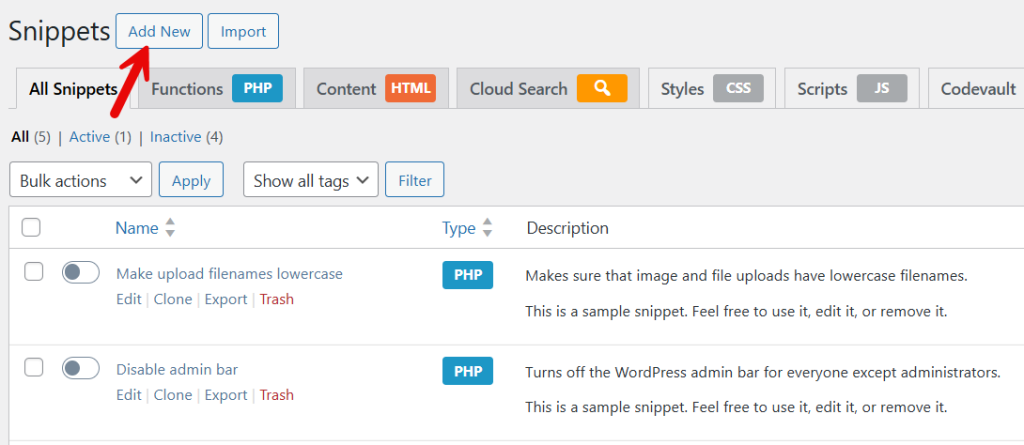The height and width of the screenshot is (445, 1024).
Task: Click the Import button
Action: [x=242, y=31]
